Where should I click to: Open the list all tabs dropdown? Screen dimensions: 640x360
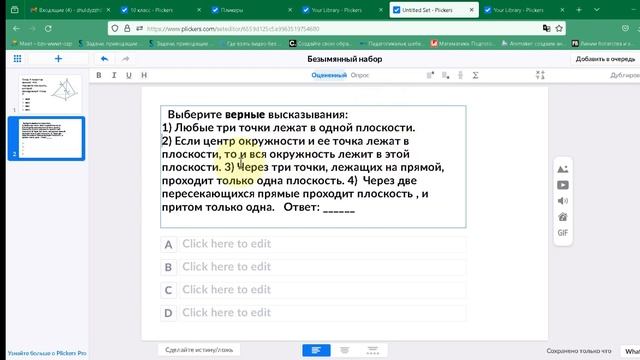click(597, 9)
